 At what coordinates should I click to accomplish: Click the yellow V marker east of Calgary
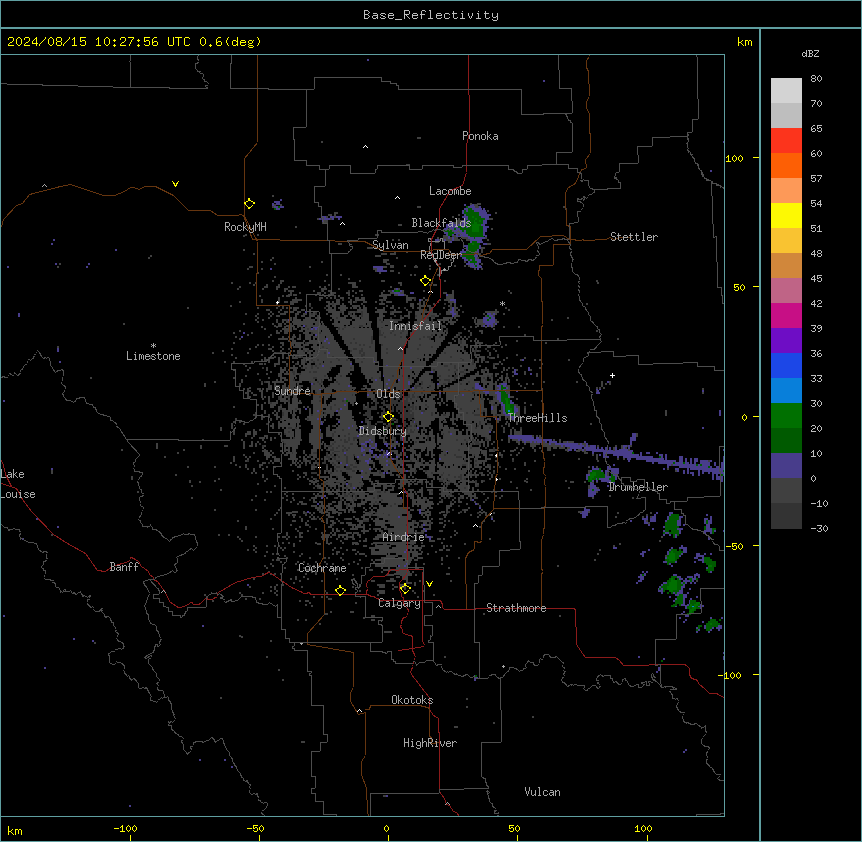[x=429, y=584]
